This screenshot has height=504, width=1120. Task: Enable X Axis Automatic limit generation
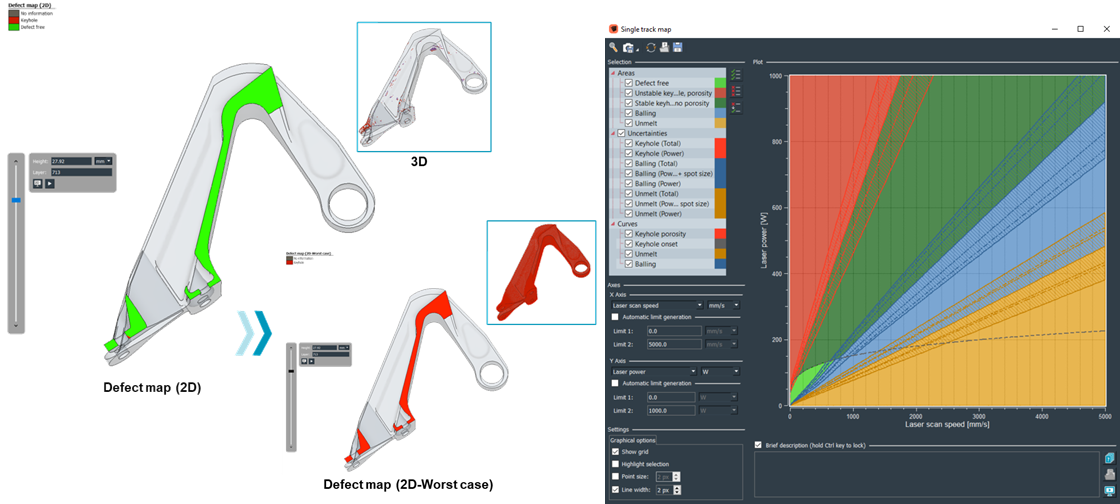point(616,317)
